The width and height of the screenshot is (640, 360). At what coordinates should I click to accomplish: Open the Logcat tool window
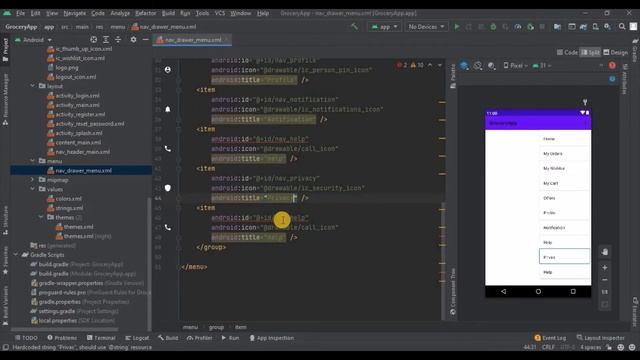point(137,338)
